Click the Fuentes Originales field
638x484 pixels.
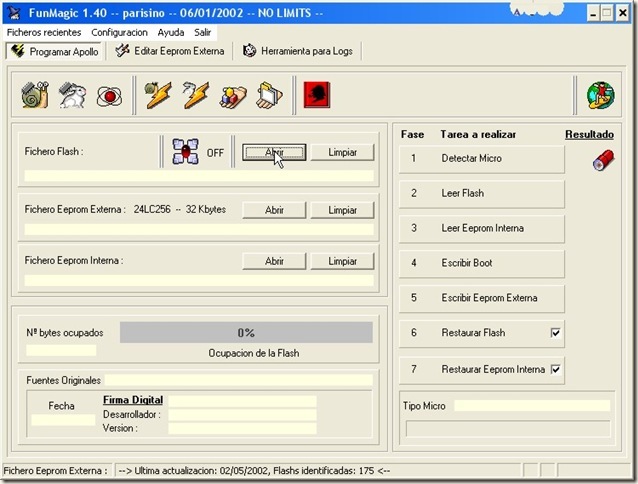pos(239,380)
